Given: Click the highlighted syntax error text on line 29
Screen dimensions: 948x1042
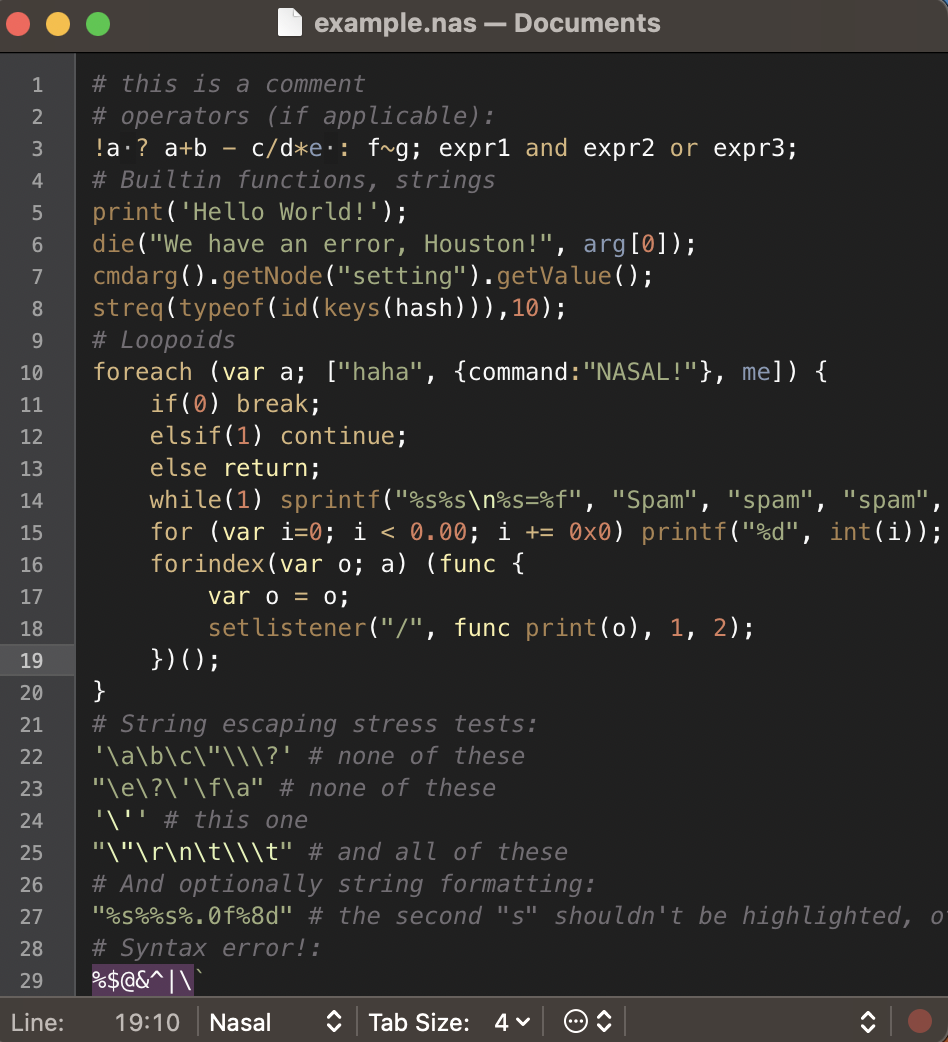Looking at the screenshot, I should [x=143, y=980].
